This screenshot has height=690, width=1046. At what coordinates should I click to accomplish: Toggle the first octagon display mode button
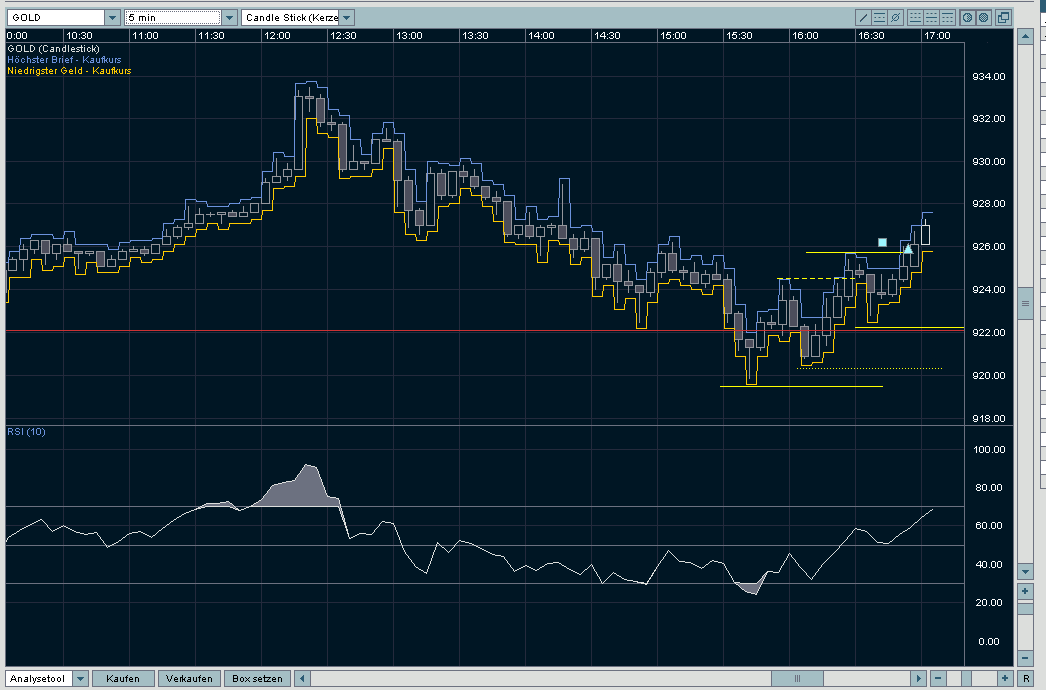(967, 18)
